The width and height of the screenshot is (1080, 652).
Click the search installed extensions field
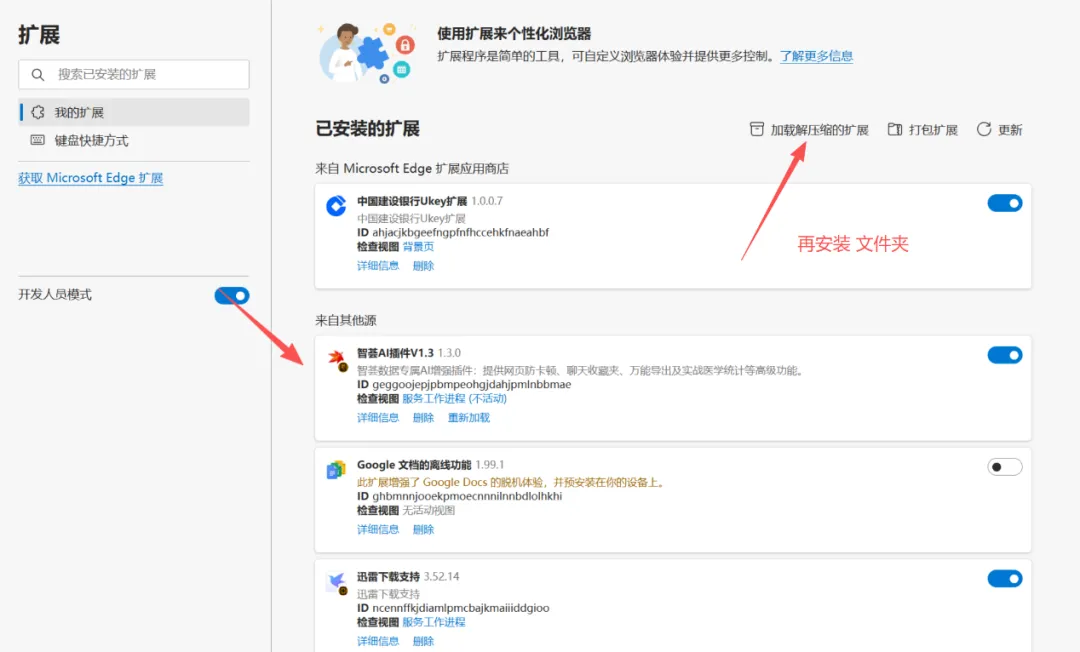(x=134, y=74)
